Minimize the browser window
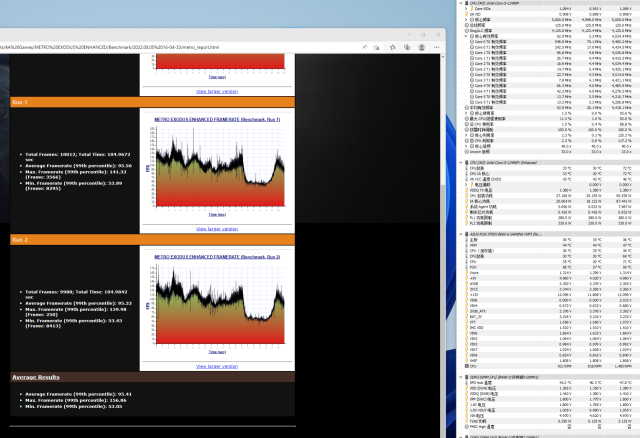 (x=409, y=35)
